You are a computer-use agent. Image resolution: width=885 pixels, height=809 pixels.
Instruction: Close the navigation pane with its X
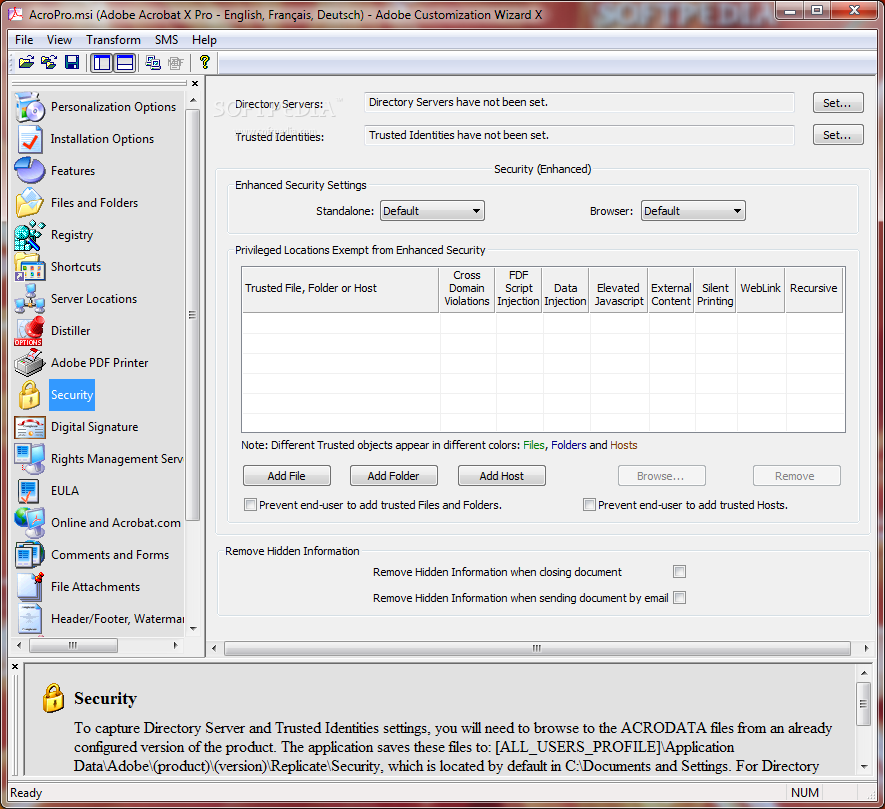point(195,84)
